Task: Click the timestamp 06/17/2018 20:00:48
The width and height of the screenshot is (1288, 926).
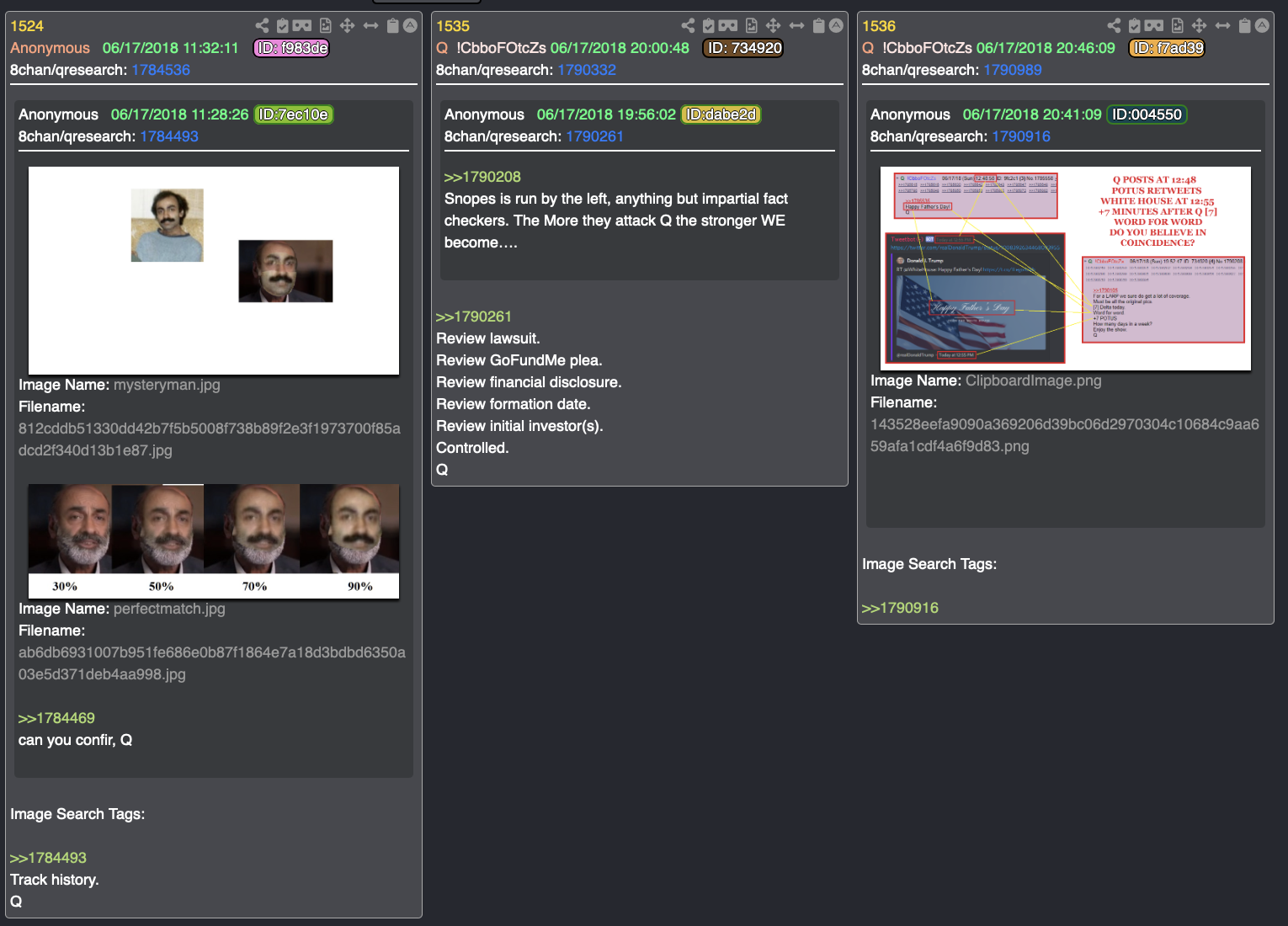Action: pyautogui.click(x=620, y=48)
